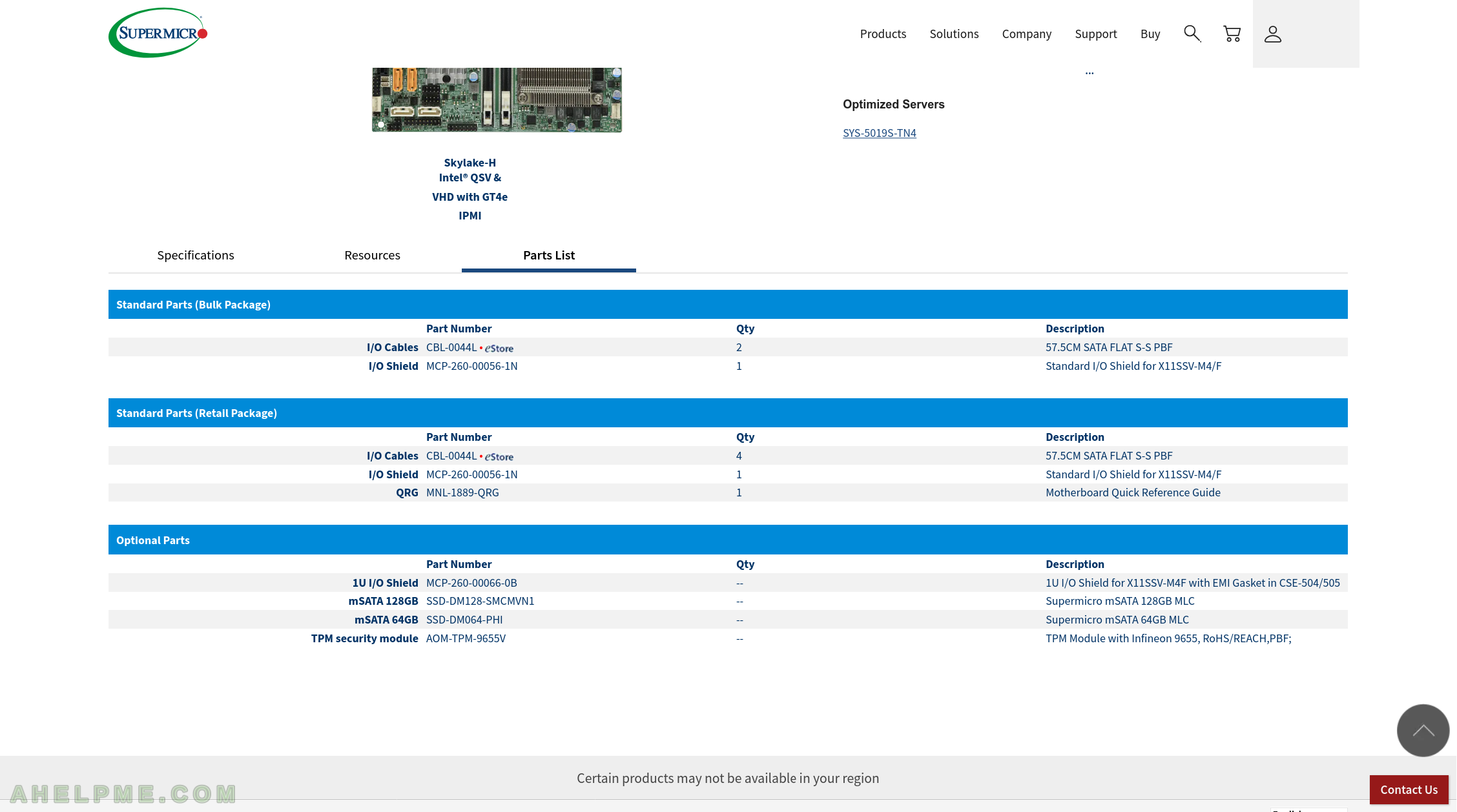Click the user account icon
1457x812 pixels.
click(1272, 34)
